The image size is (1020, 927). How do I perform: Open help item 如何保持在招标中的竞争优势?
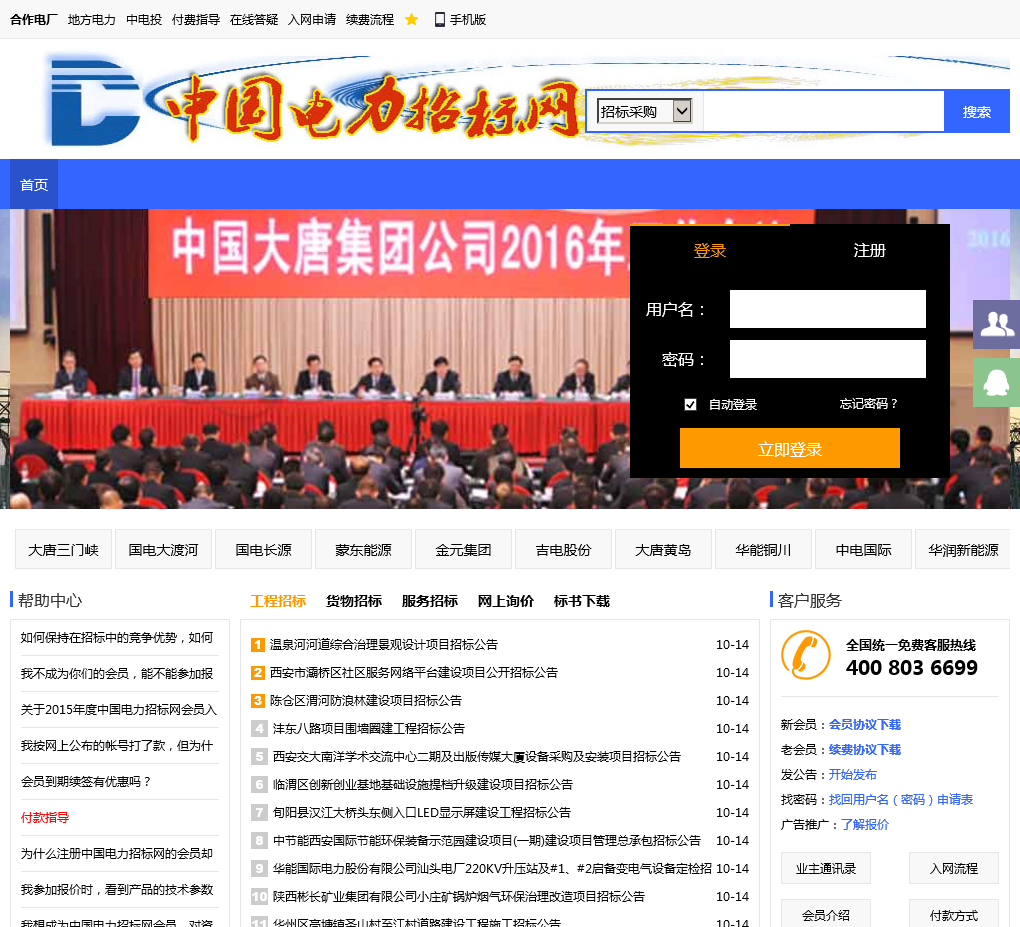pyautogui.click(x=117, y=638)
